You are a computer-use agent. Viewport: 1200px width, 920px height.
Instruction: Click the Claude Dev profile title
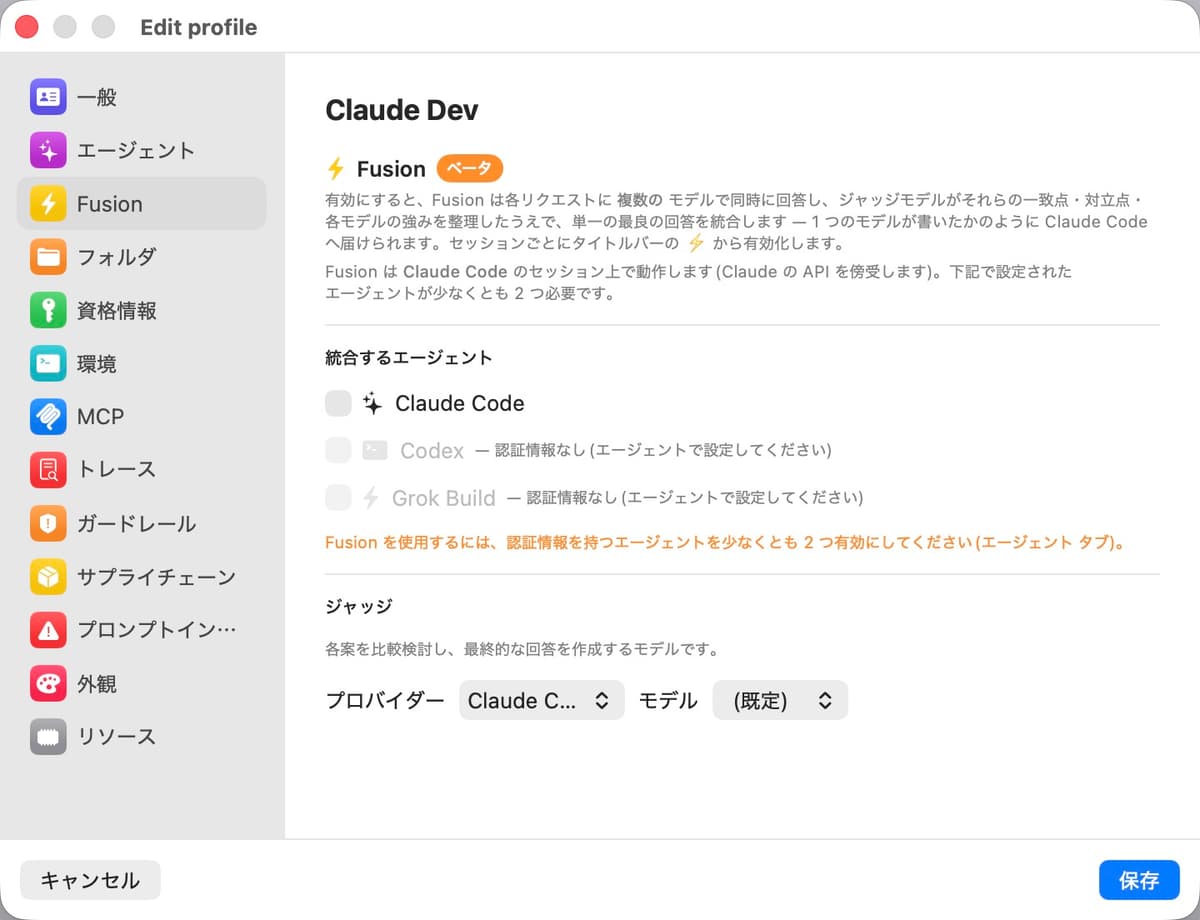click(x=402, y=110)
